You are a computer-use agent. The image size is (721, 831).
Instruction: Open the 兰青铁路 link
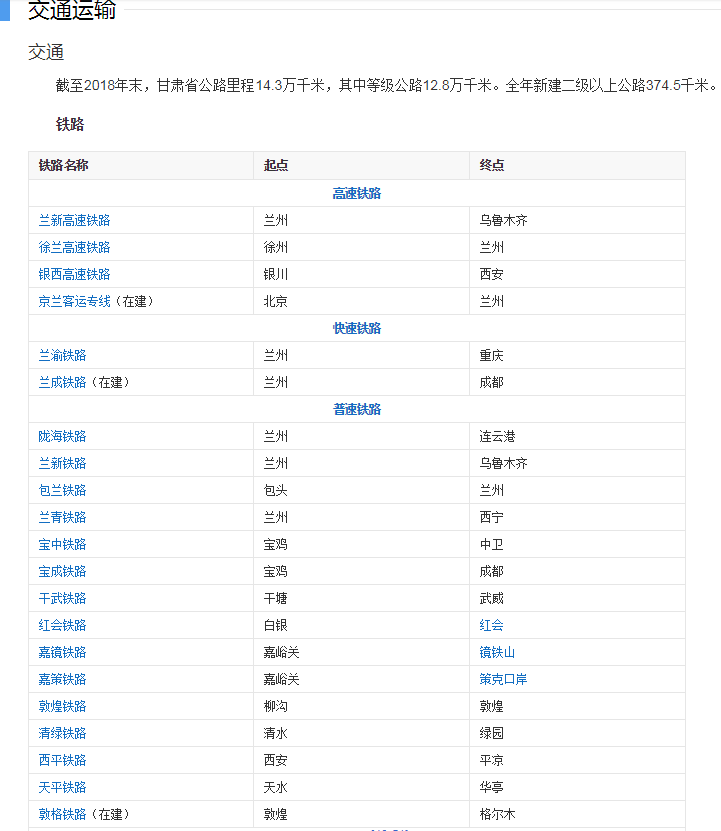[x=62, y=518]
